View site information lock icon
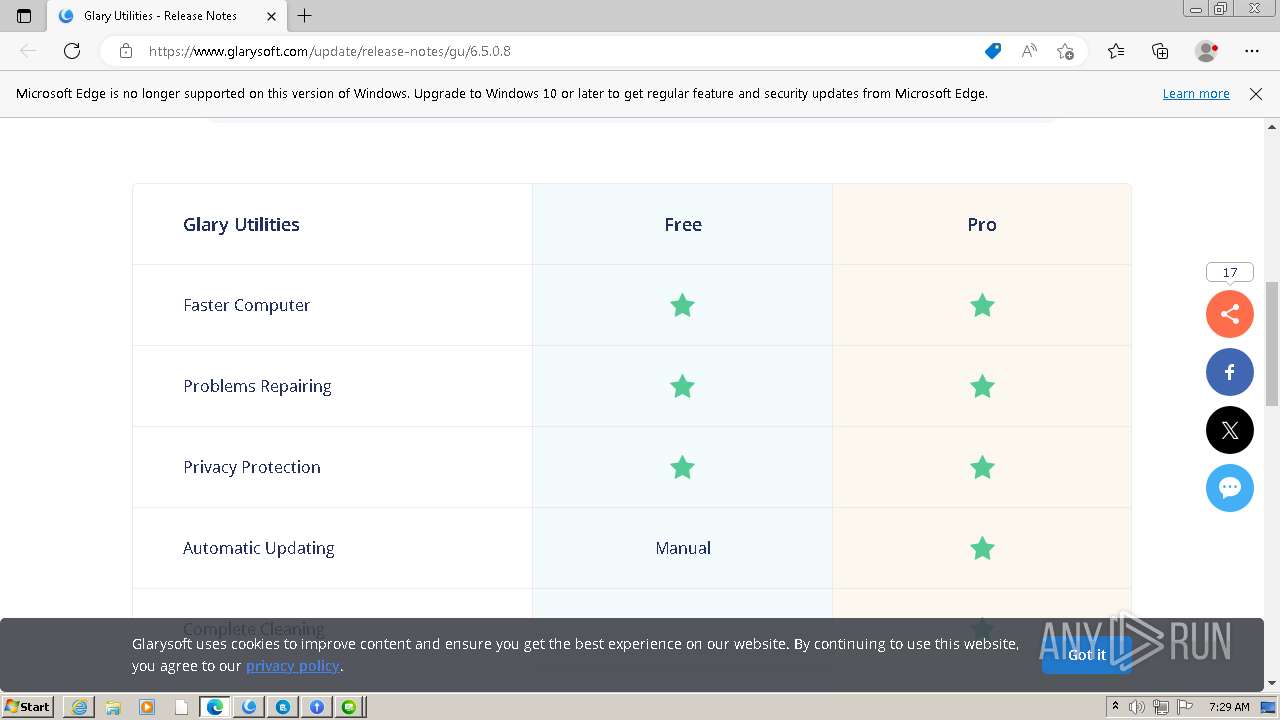This screenshot has height=720, width=1280. [x=126, y=51]
